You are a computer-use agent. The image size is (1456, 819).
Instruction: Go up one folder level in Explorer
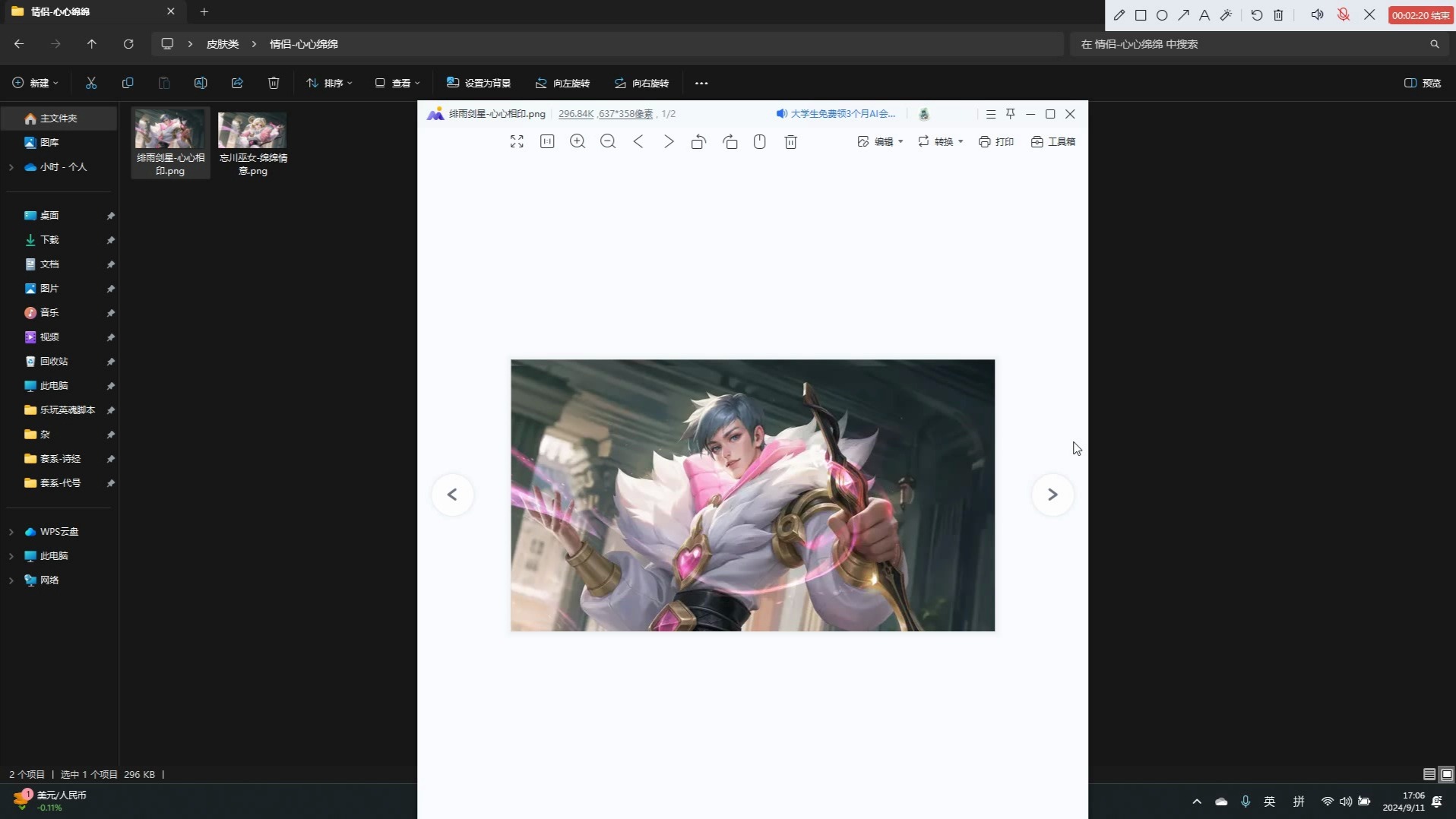(x=92, y=44)
